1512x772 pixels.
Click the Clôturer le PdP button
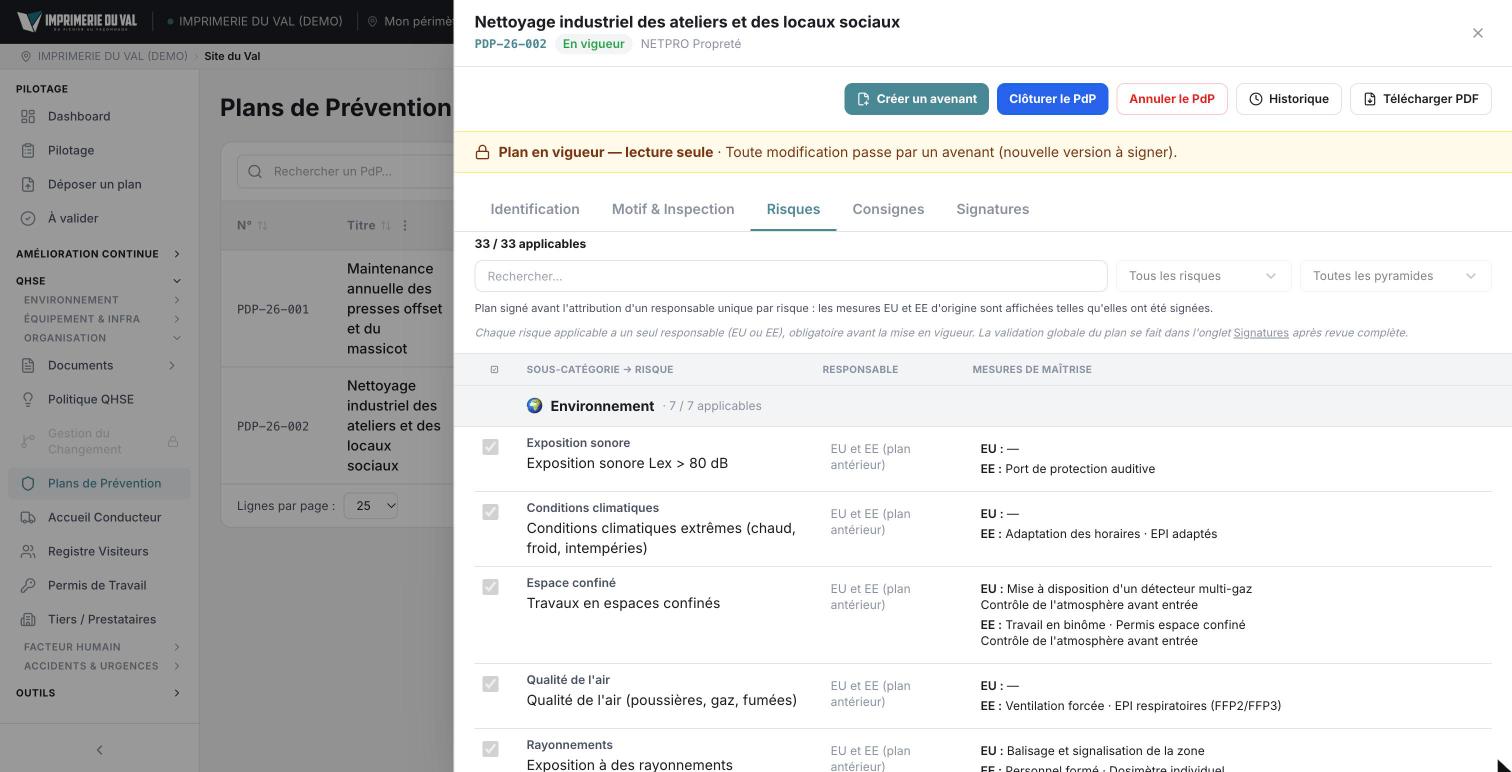1052,99
